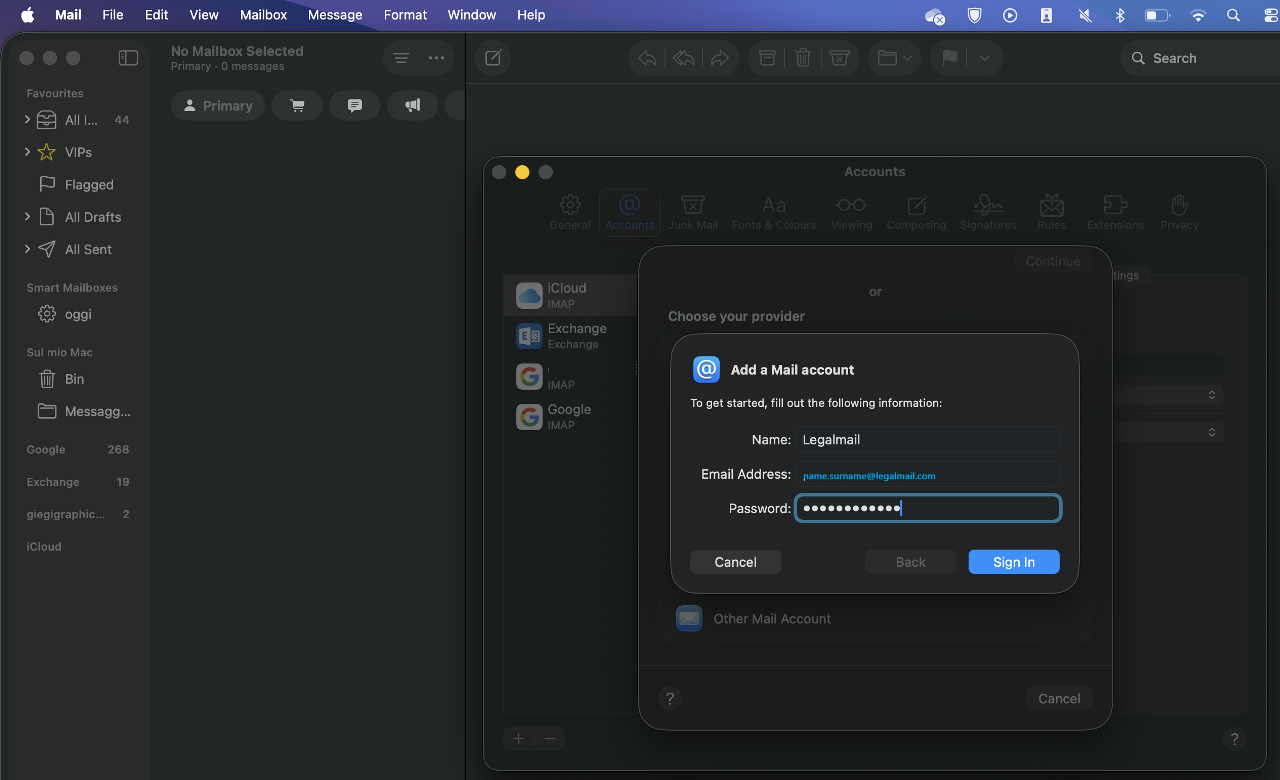1280x780 pixels.
Task: Open the Mailbox menu
Action: (263, 15)
